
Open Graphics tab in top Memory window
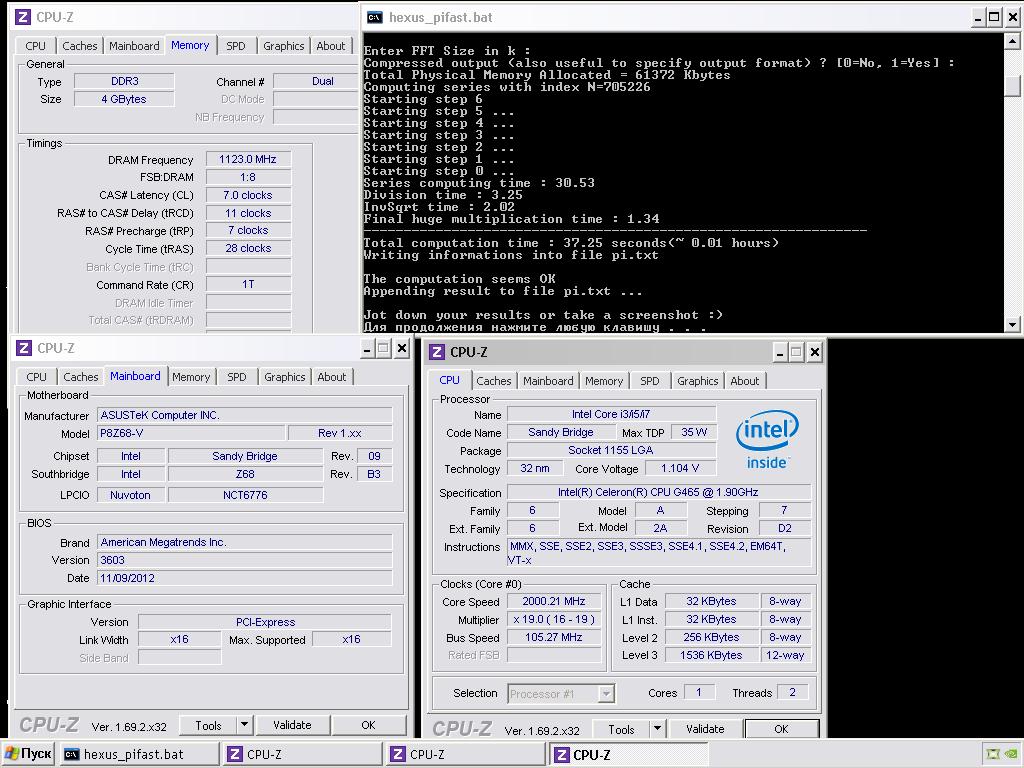[283, 46]
